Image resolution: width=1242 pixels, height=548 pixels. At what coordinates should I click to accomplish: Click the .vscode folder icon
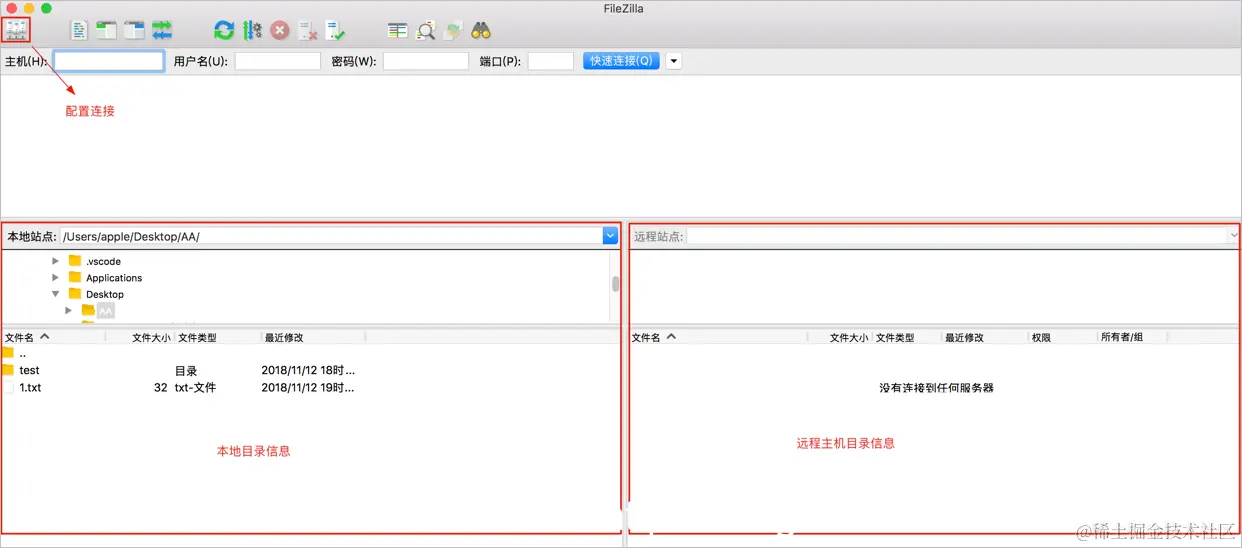click(75, 261)
